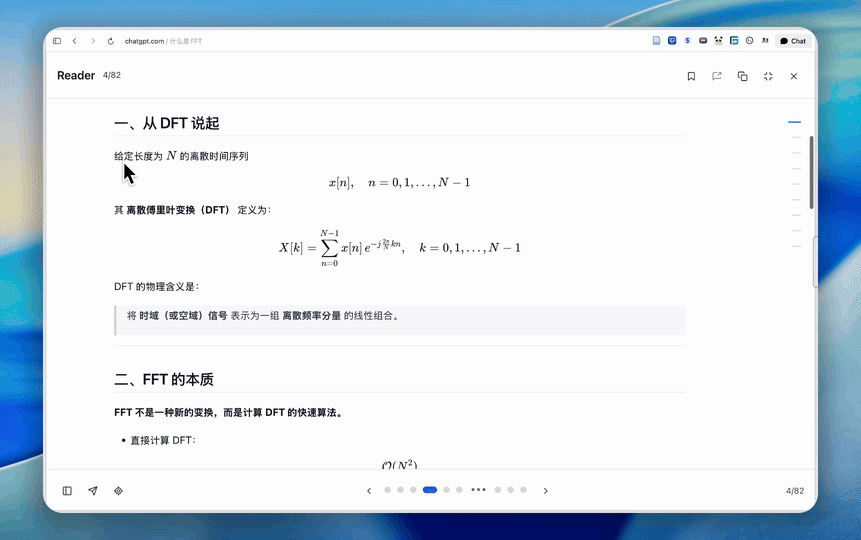The height and width of the screenshot is (540, 861).
Task: Select the active blue pagination pill
Action: coord(430,489)
